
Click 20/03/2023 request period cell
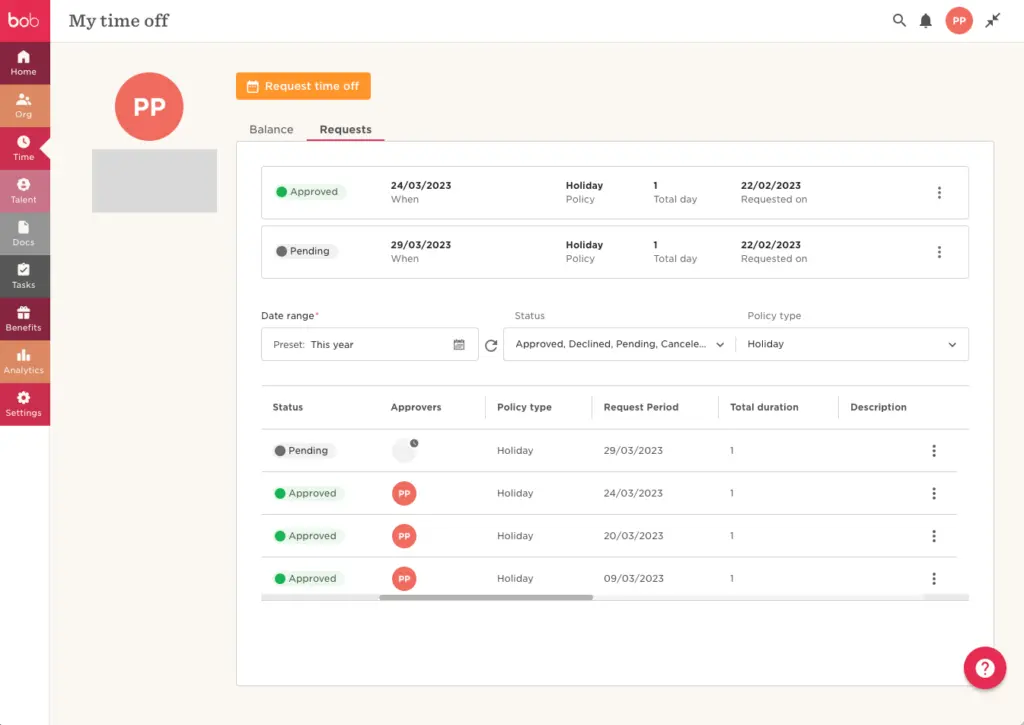[633, 536]
